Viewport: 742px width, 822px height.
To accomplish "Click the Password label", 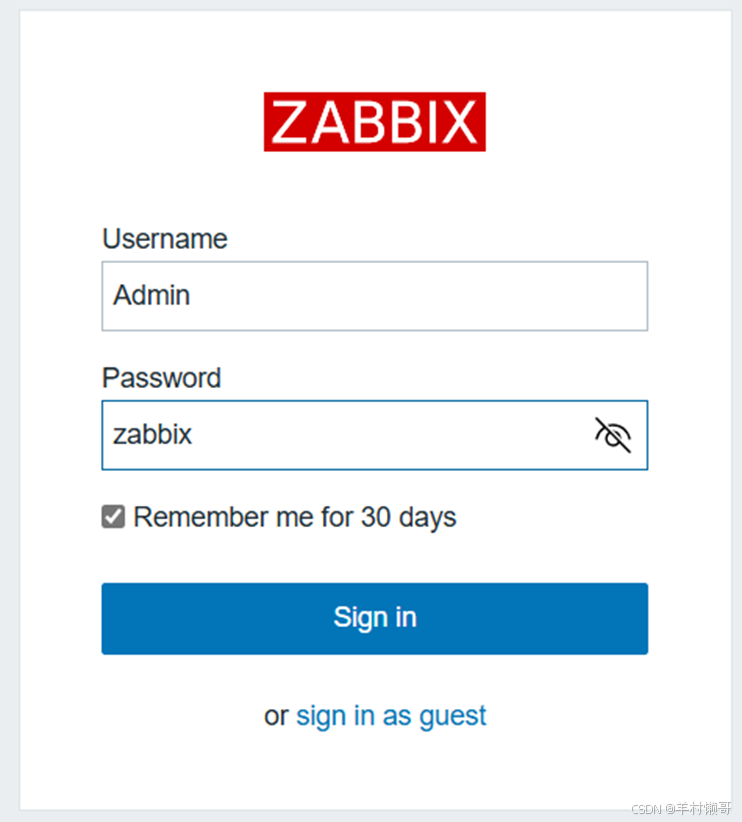I will coord(161,378).
